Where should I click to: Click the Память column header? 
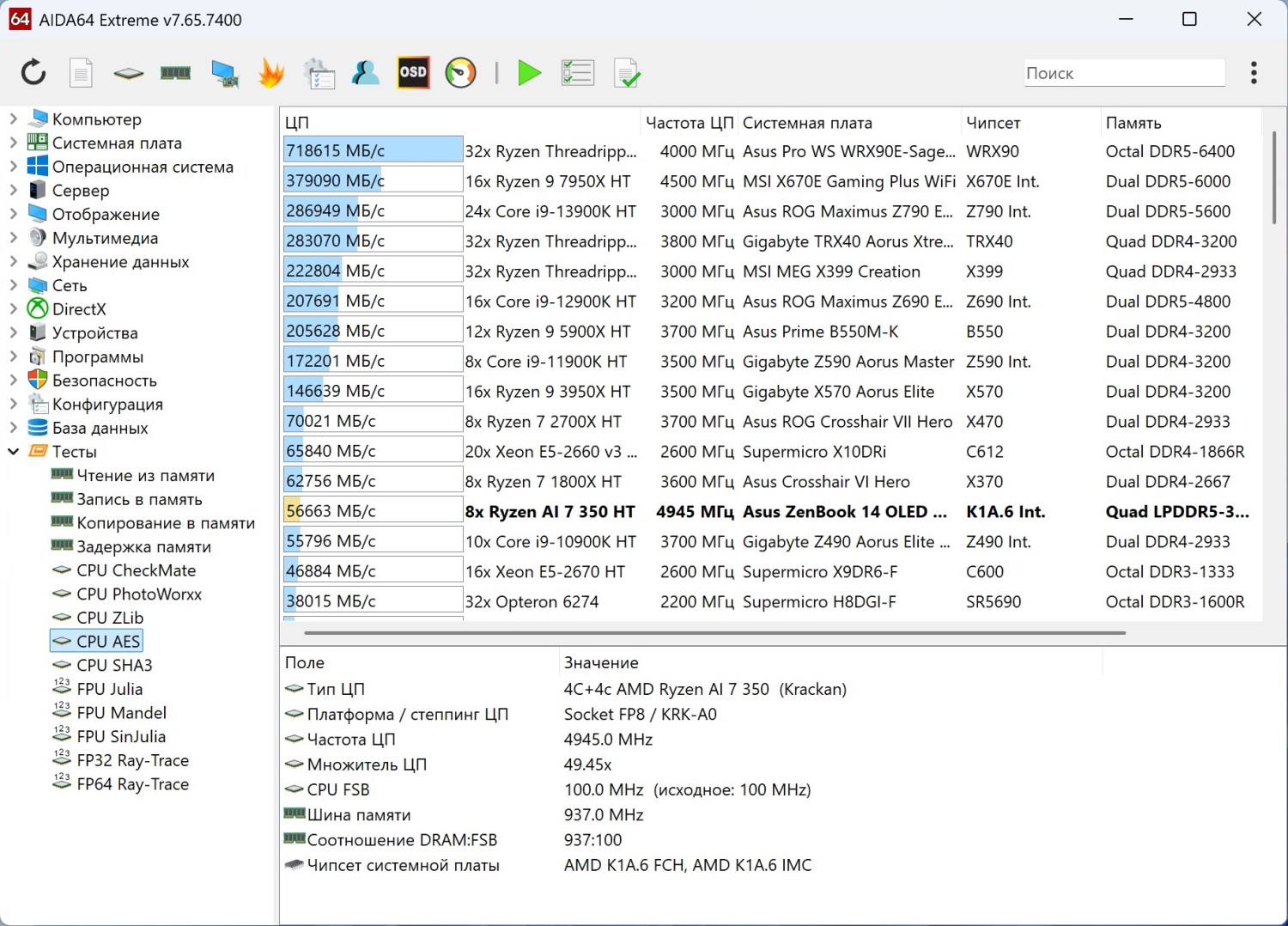click(1133, 123)
